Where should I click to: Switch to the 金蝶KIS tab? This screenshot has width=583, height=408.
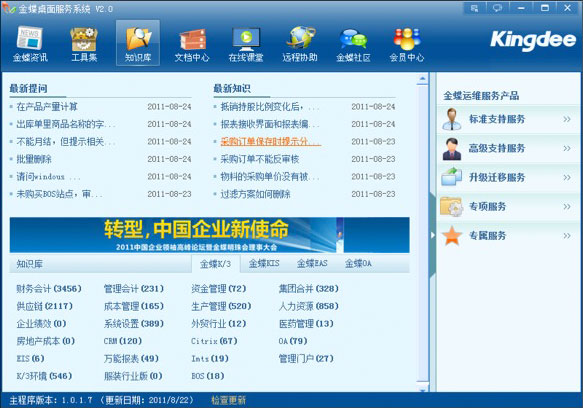click(264, 264)
